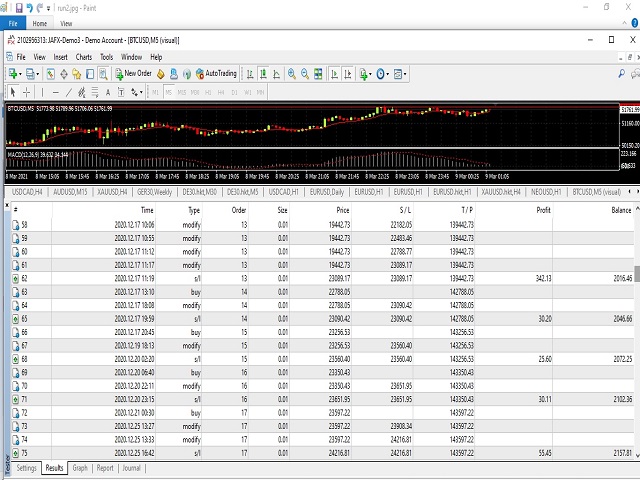Expand the new chart dropdown arrow
Screen dimensions: 640x480
(22, 74)
